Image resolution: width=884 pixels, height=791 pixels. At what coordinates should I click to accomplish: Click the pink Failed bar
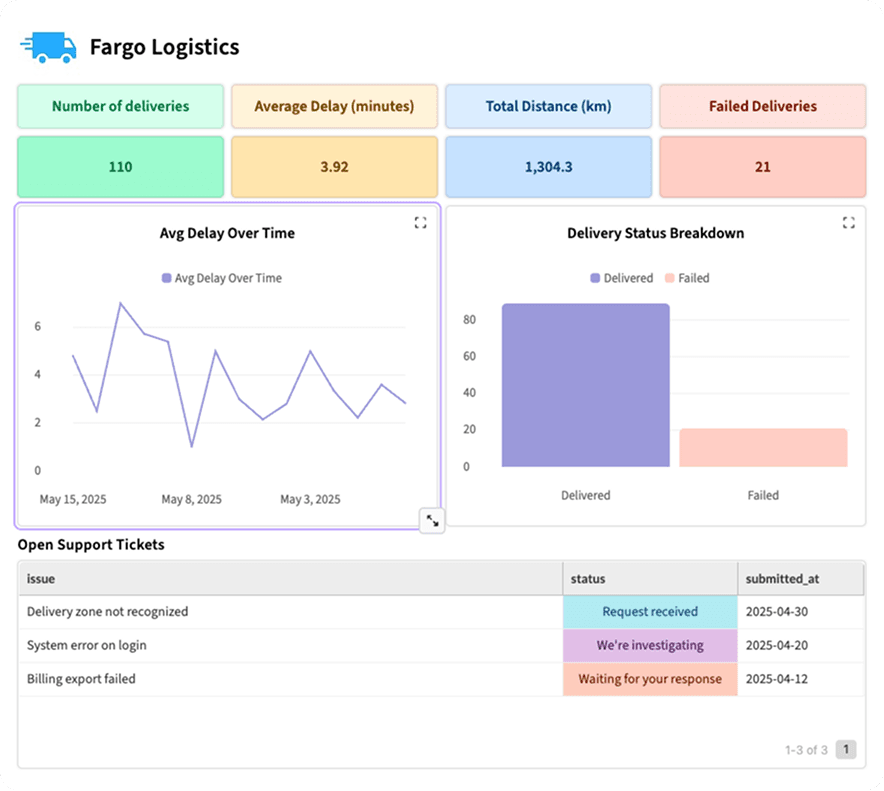(763, 448)
